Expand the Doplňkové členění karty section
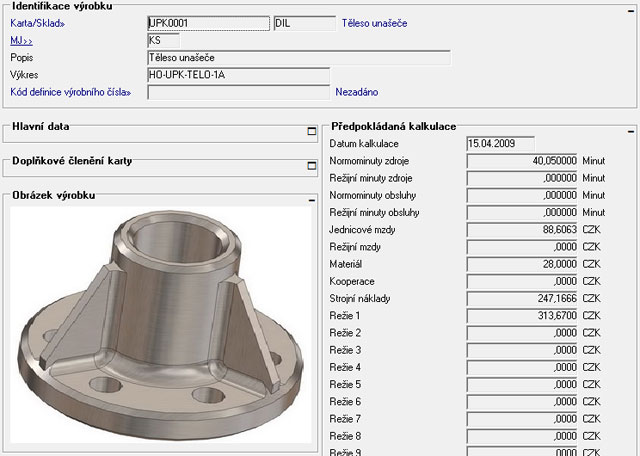640x456 pixels. click(311, 165)
